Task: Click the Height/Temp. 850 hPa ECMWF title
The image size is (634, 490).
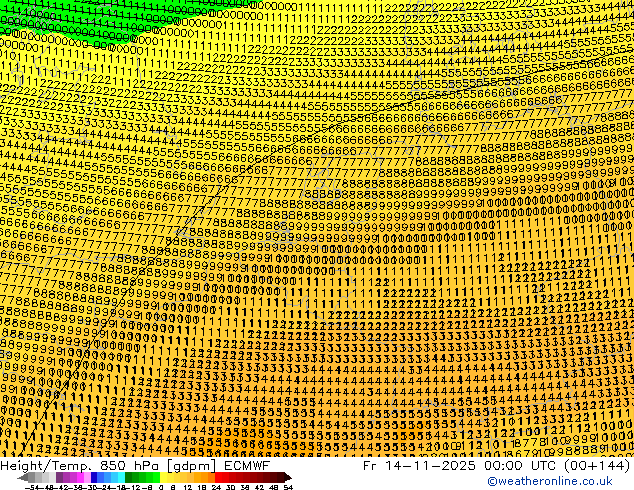Action: click(x=135, y=465)
